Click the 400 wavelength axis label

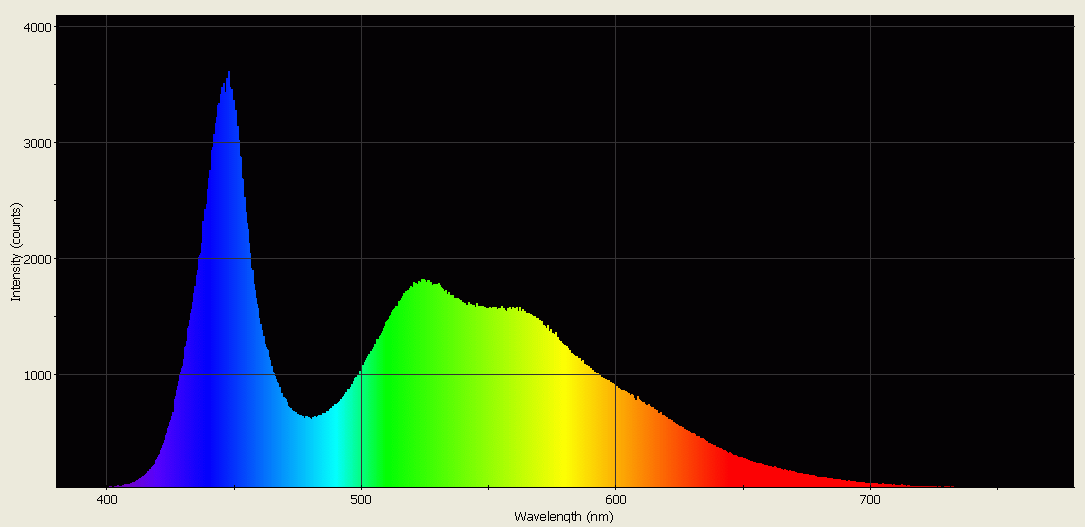pyautogui.click(x=106, y=500)
